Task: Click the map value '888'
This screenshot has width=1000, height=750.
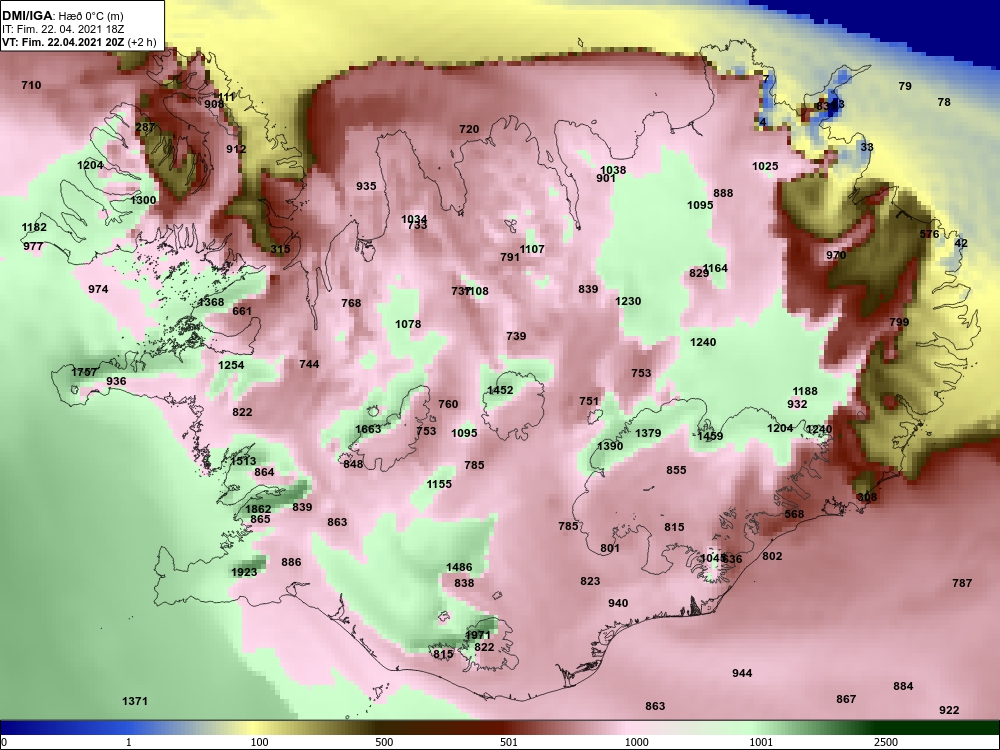Action: point(723,193)
